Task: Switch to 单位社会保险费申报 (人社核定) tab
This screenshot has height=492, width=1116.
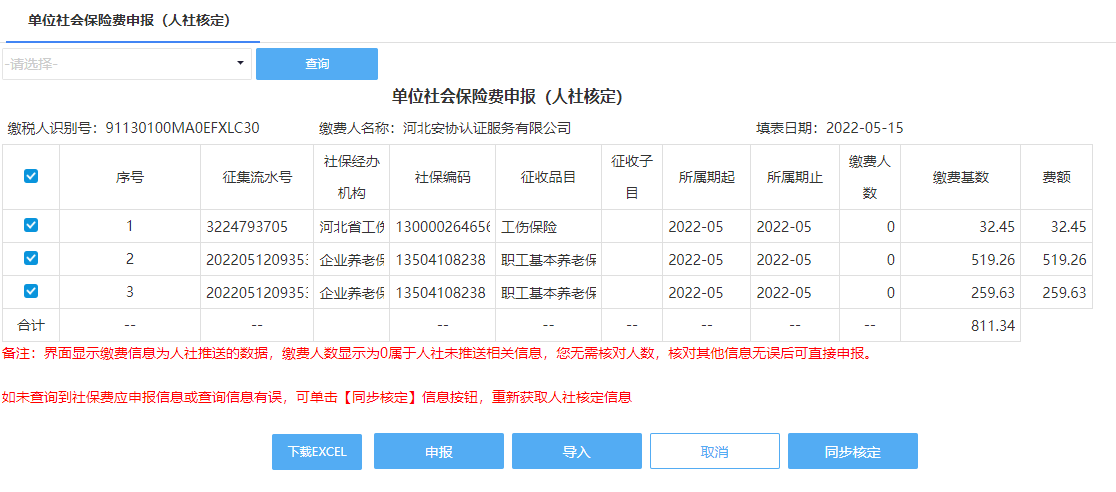Action: click(129, 20)
